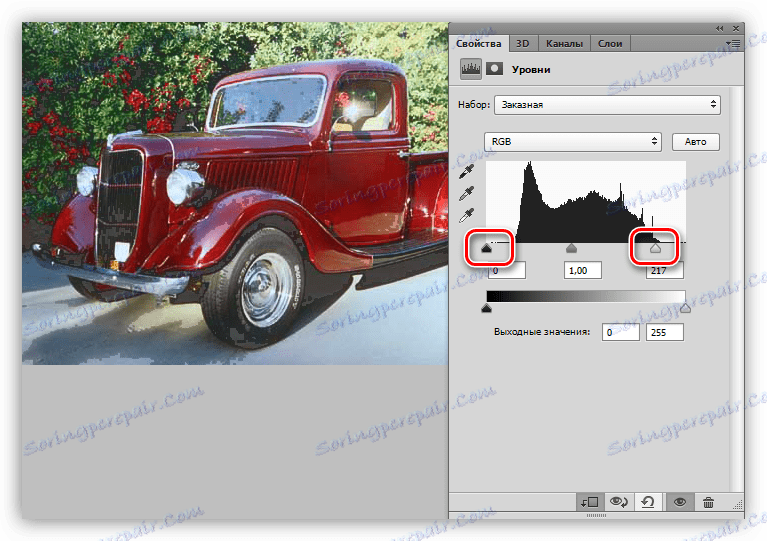View previous state eye-arrow icon

click(619, 502)
